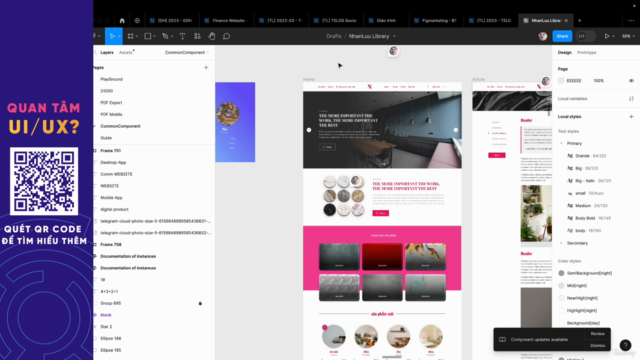Select Mid[night] color style swatch
This screenshot has height=360, width=640.
tap(561, 286)
